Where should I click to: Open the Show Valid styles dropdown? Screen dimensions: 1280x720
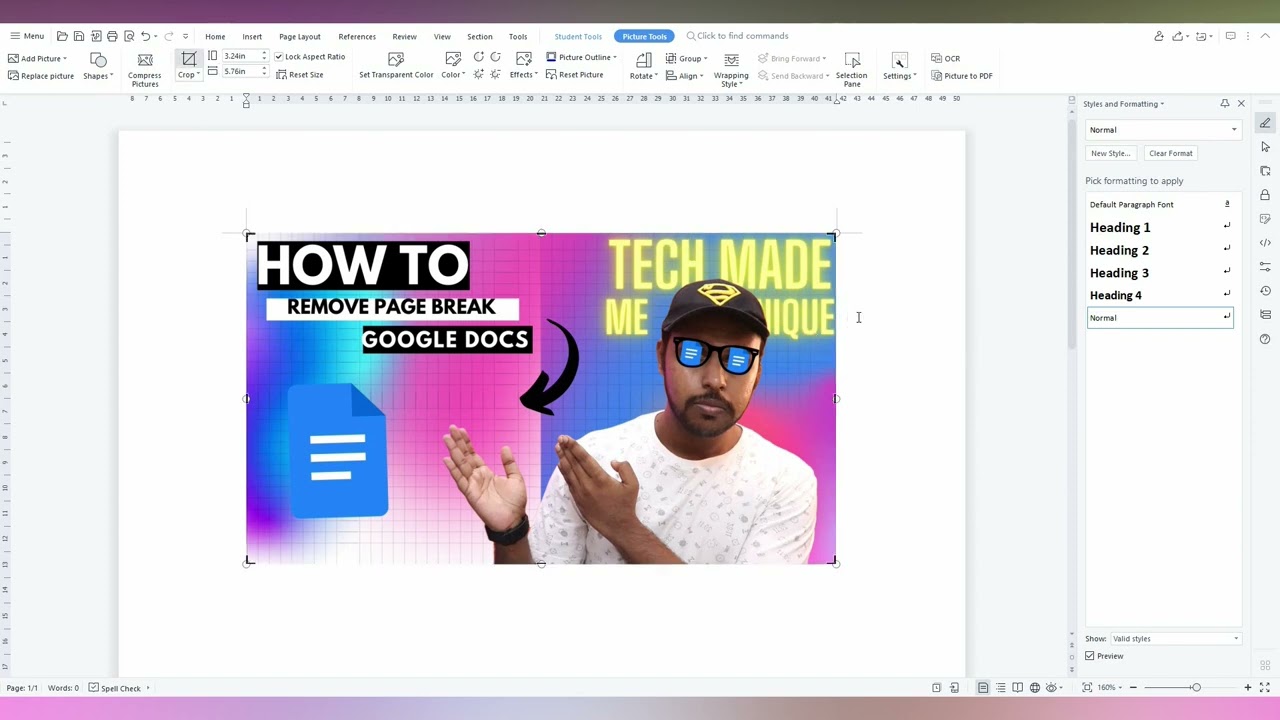[x=1176, y=639]
